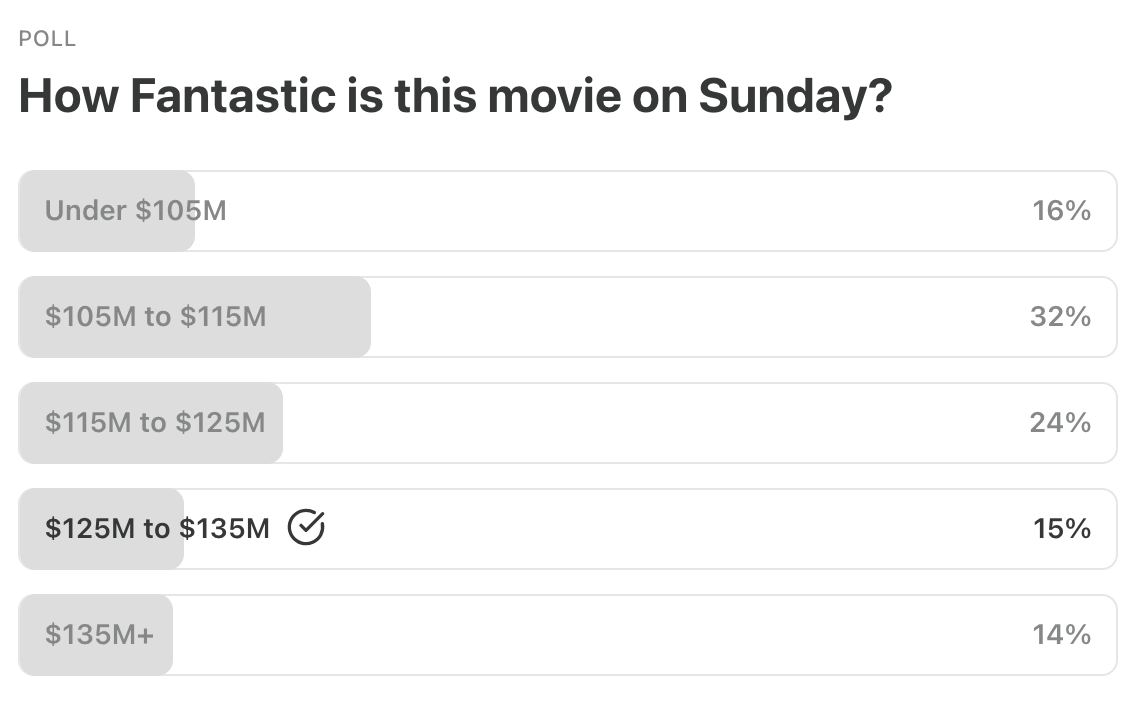
Task: Click the 14% result figure
Action: pos(1061,635)
